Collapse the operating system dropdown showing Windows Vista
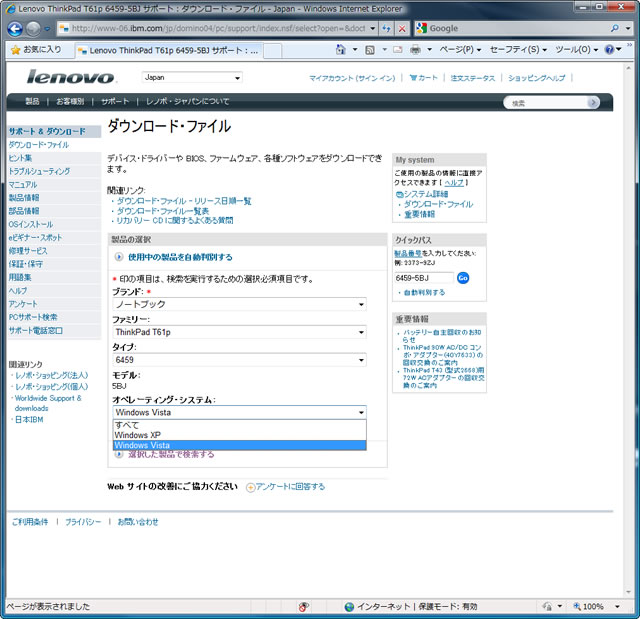This screenshot has height=619, width=640. coord(239,412)
